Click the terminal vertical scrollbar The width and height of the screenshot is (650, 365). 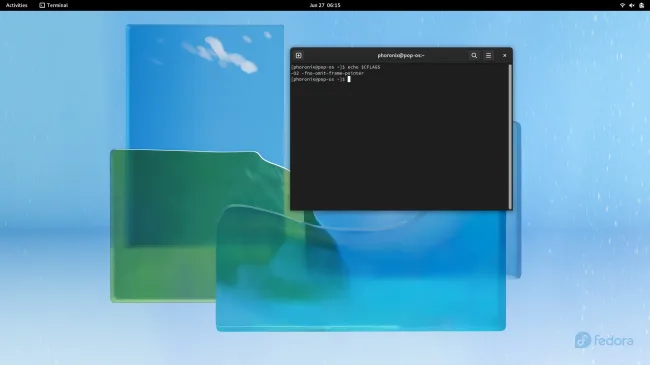[x=510, y=137]
